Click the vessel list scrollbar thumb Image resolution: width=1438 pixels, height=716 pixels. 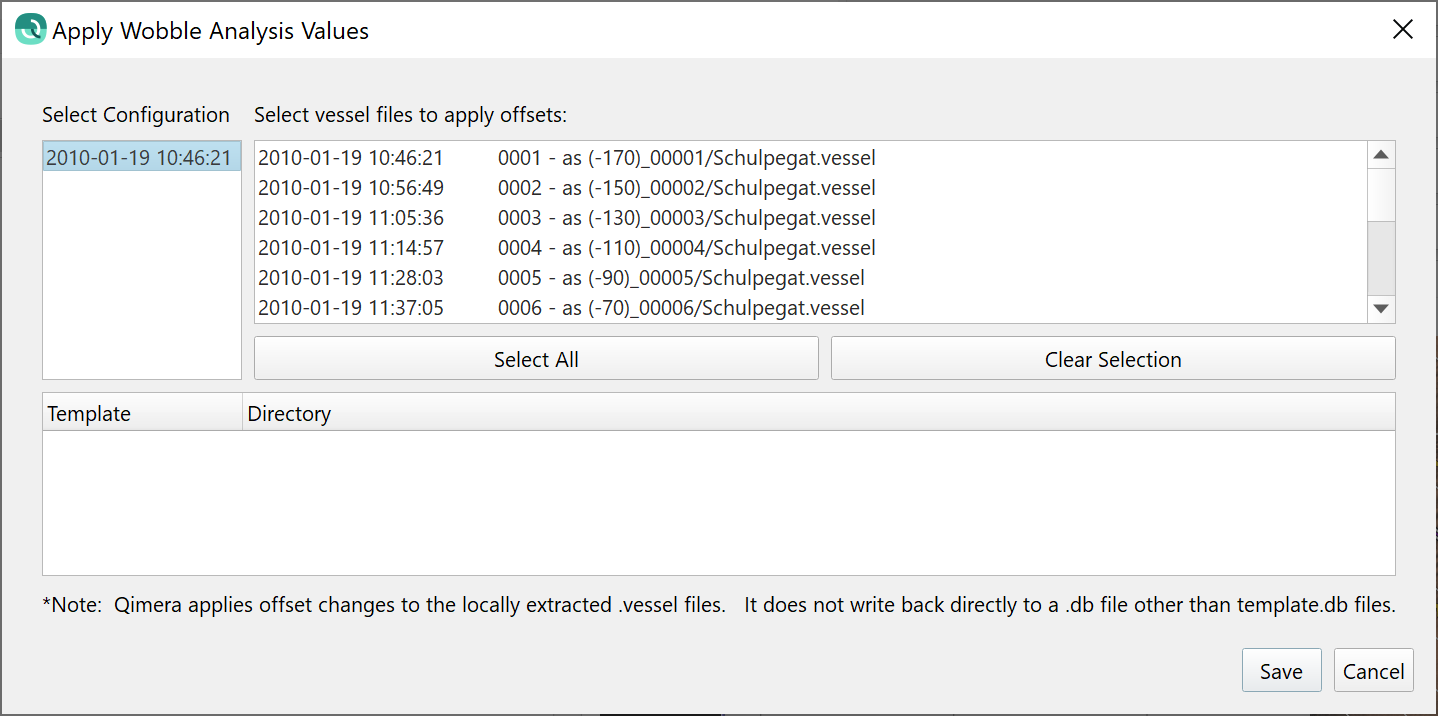coord(1381,257)
